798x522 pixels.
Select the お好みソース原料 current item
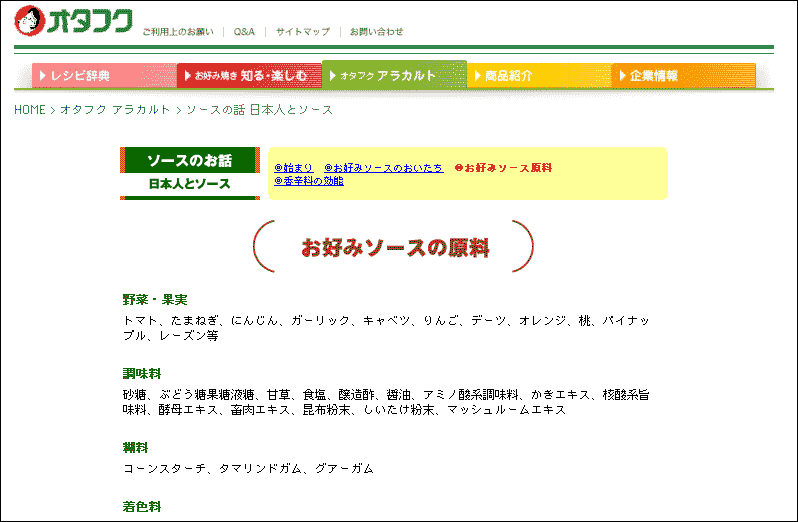[x=503, y=168]
